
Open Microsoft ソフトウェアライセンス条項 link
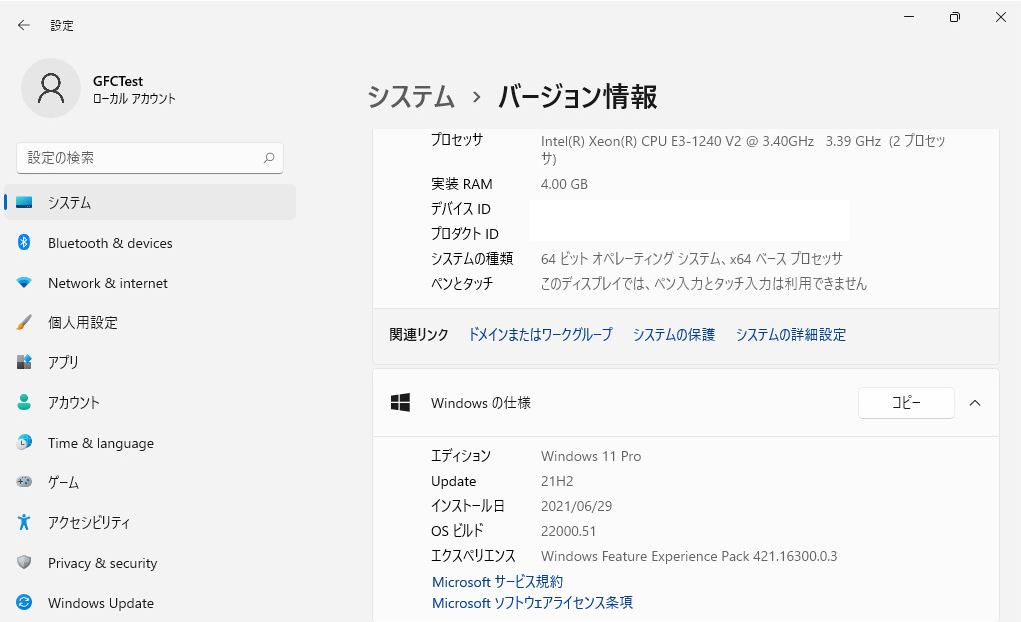532,602
